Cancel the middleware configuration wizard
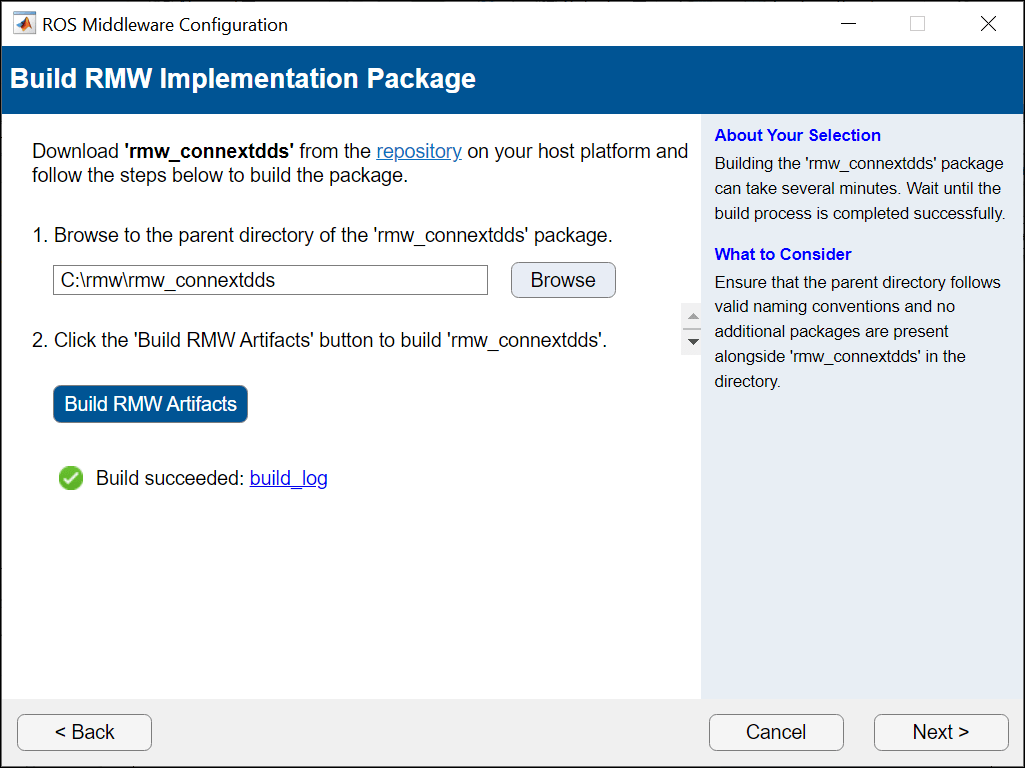The width and height of the screenshot is (1025, 768). click(x=776, y=732)
